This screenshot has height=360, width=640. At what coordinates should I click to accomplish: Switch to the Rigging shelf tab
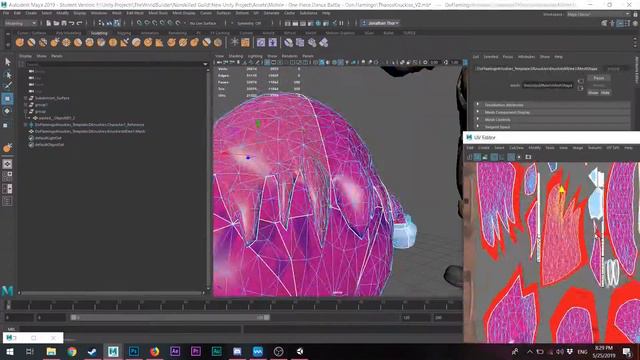click(x=124, y=33)
